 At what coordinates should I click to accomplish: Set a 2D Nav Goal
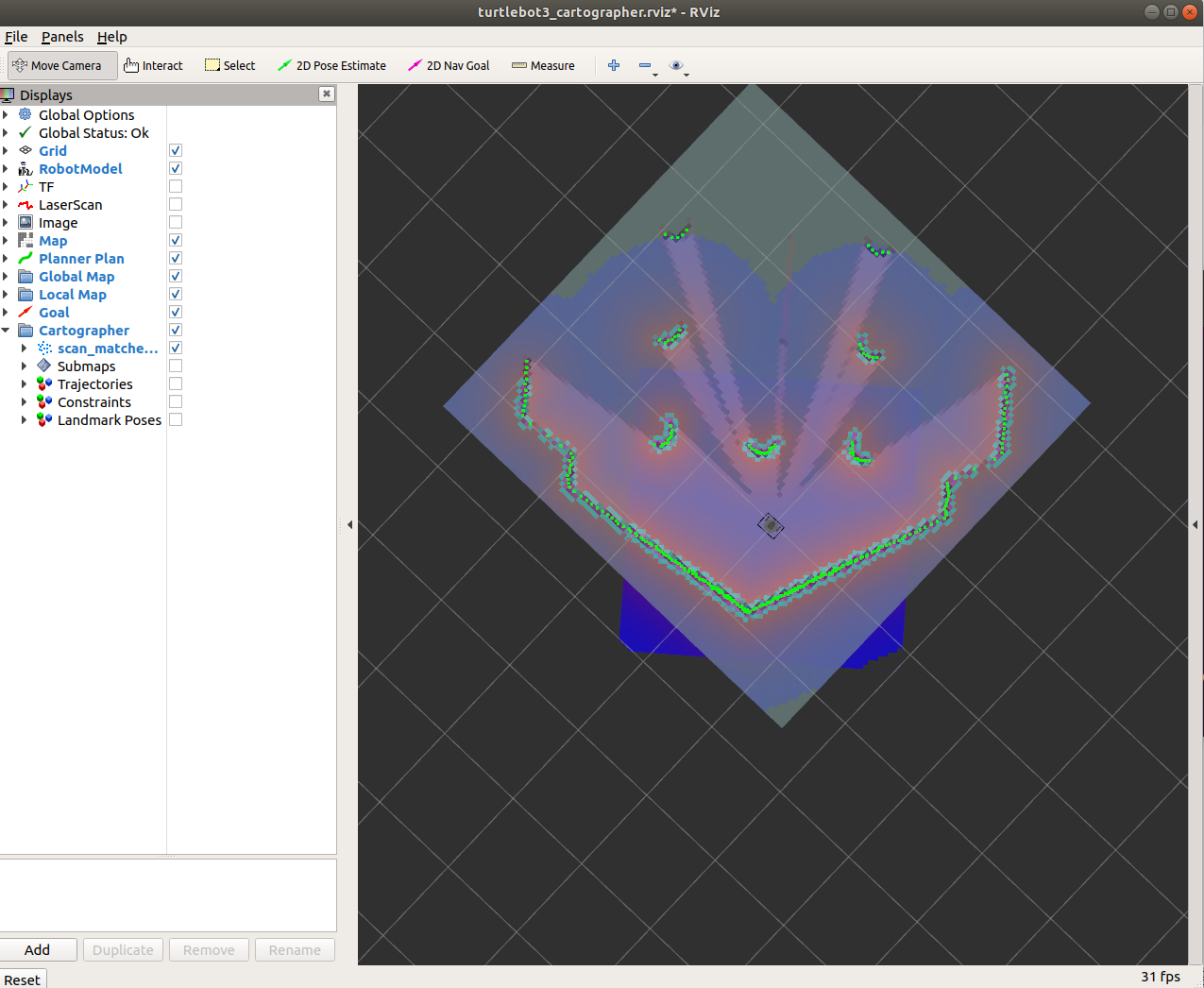[450, 65]
